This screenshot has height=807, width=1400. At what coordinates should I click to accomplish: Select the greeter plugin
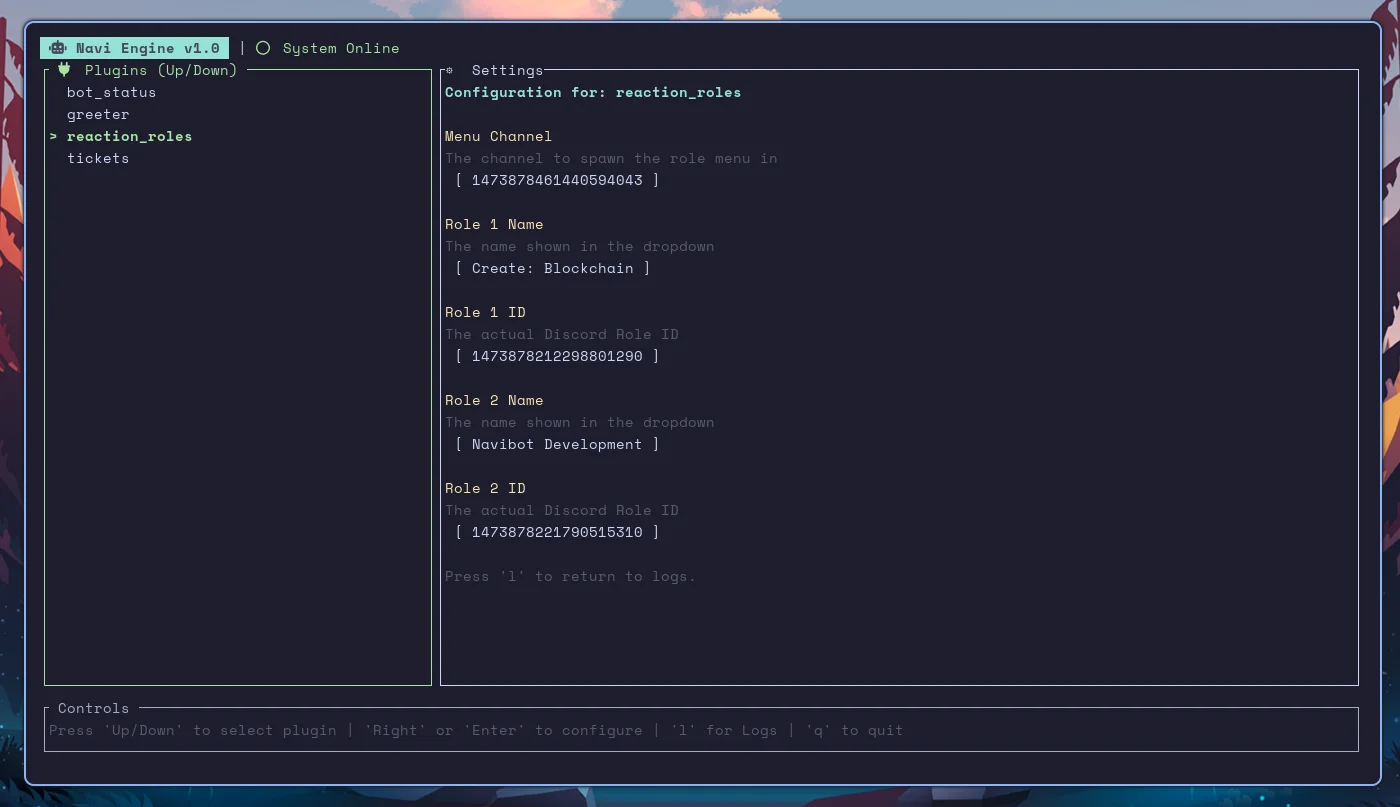coord(97,114)
